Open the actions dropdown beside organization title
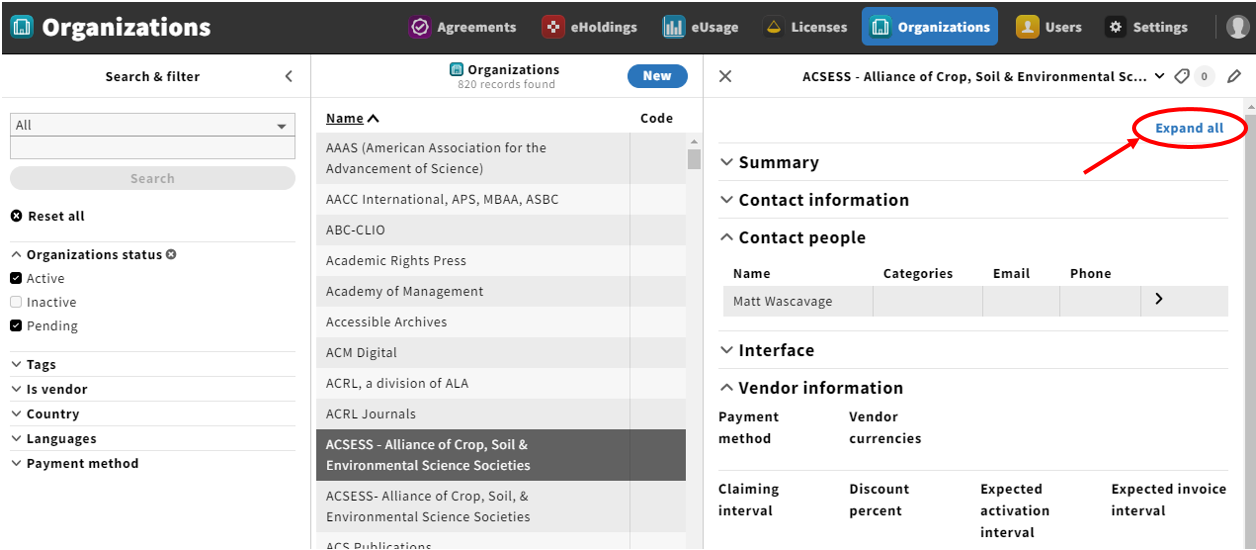The height and width of the screenshot is (550, 1256). (1159, 76)
